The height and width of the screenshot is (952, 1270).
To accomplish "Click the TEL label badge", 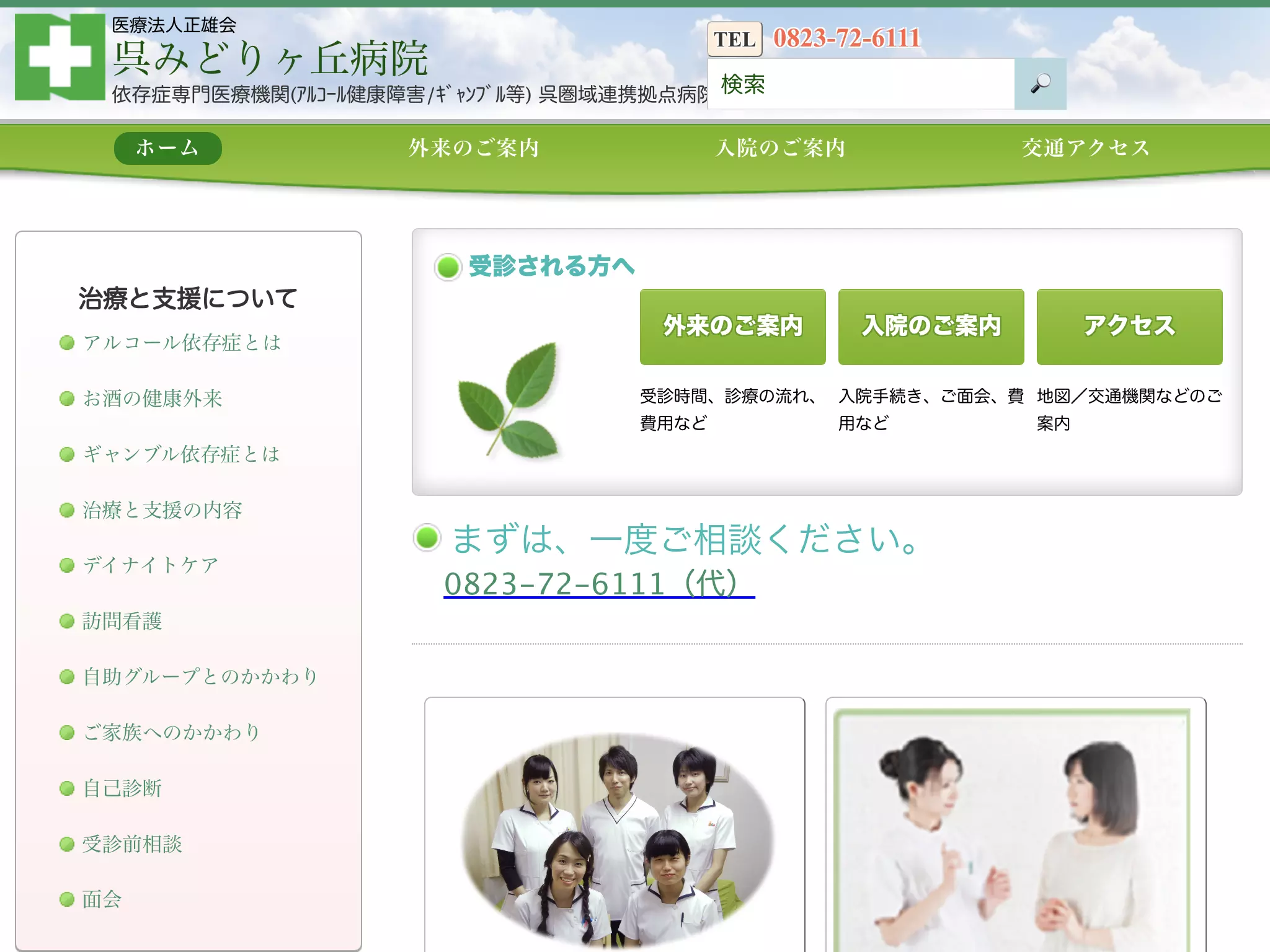I will tap(735, 39).
